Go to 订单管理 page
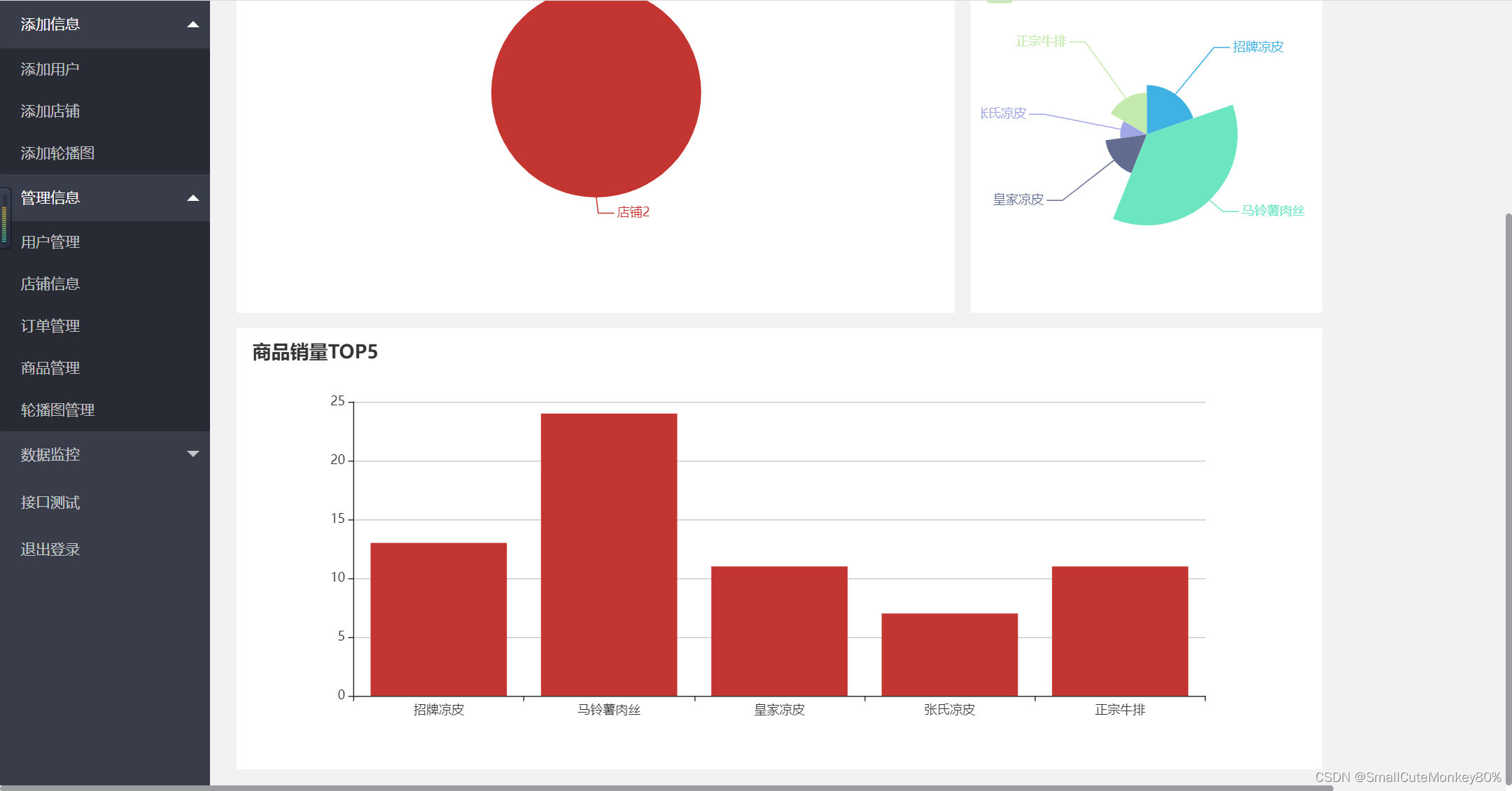This screenshot has height=791, width=1512. pyautogui.click(x=105, y=326)
